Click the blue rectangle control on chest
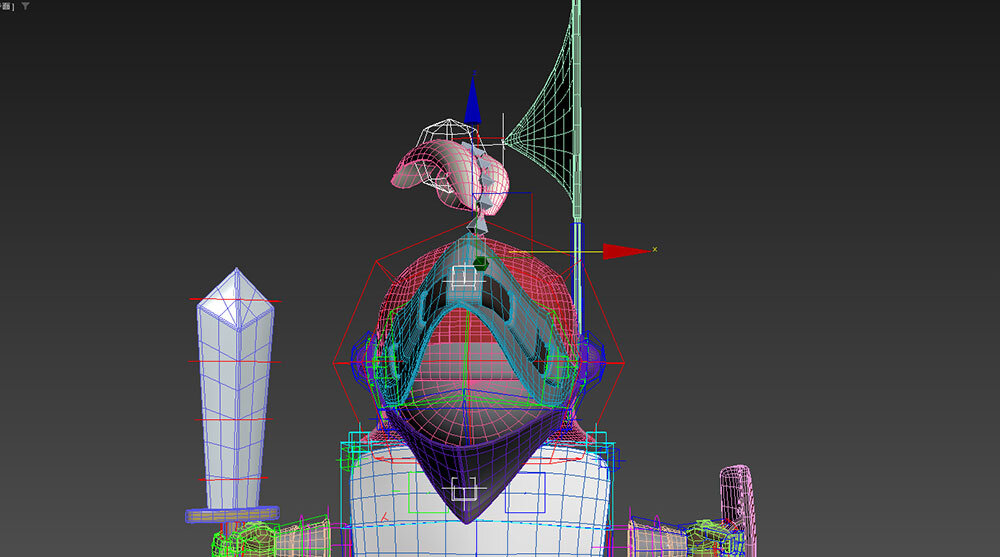This screenshot has height=557, width=1000. tap(523, 492)
